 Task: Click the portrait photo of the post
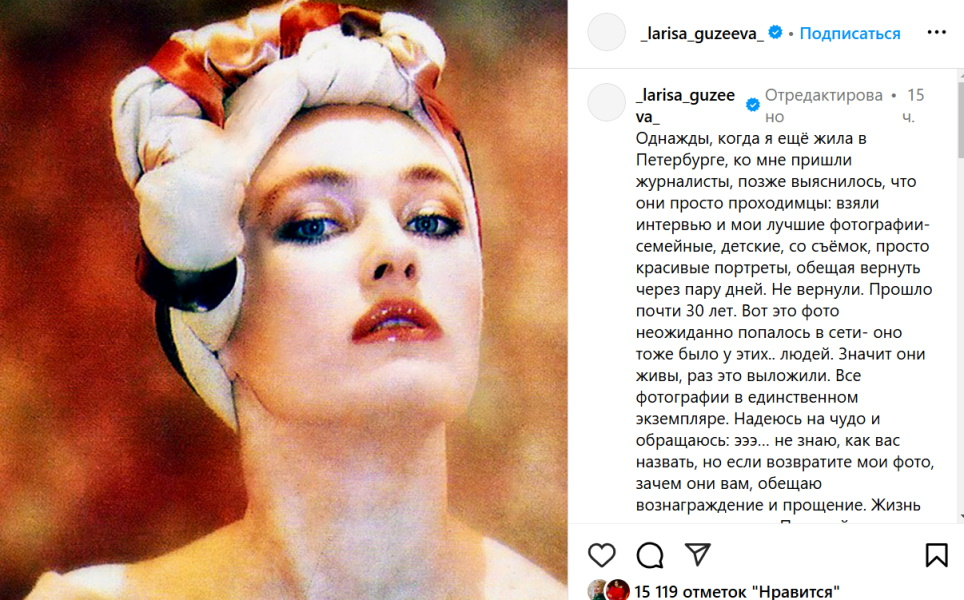click(x=283, y=300)
